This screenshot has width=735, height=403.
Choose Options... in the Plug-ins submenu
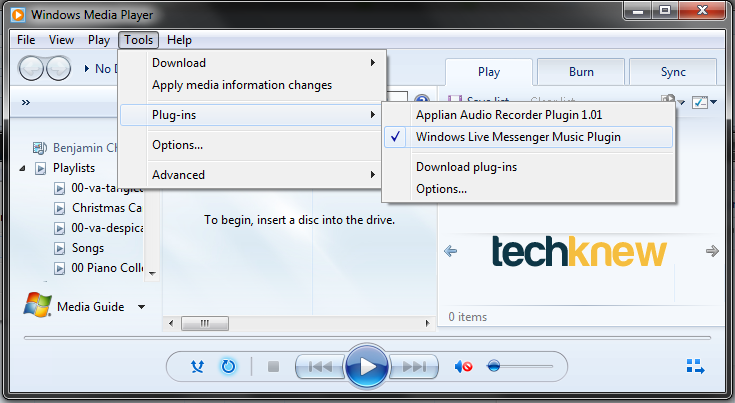[x=529, y=189]
